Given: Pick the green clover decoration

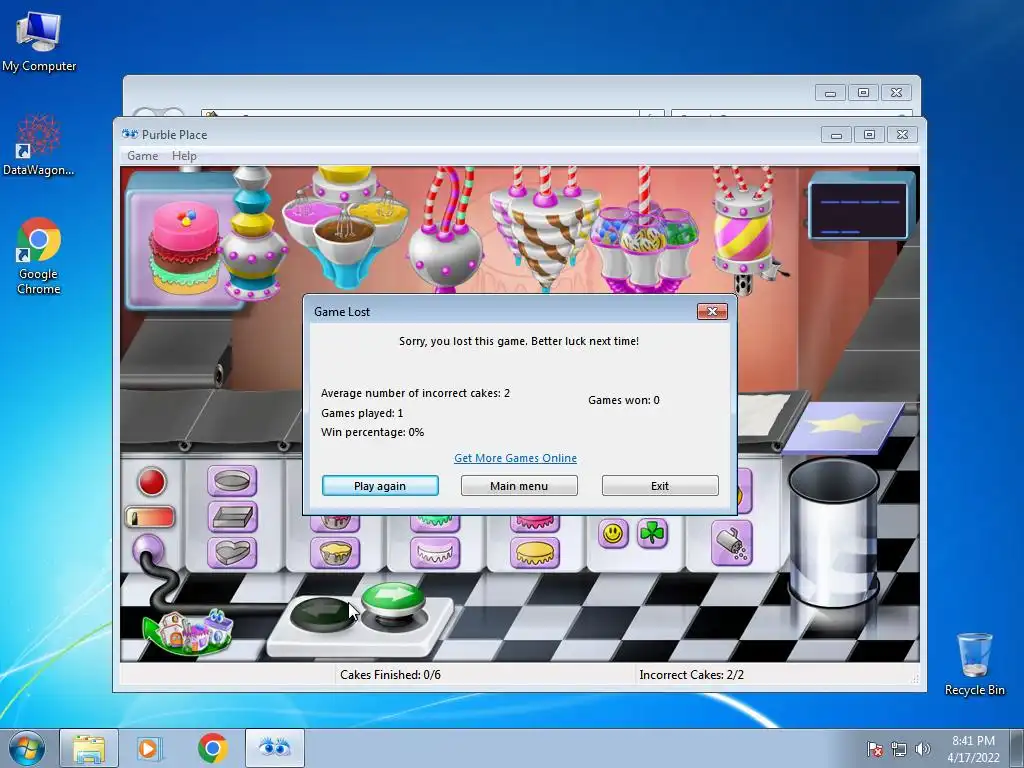Looking at the screenshot, I should 652,534.
